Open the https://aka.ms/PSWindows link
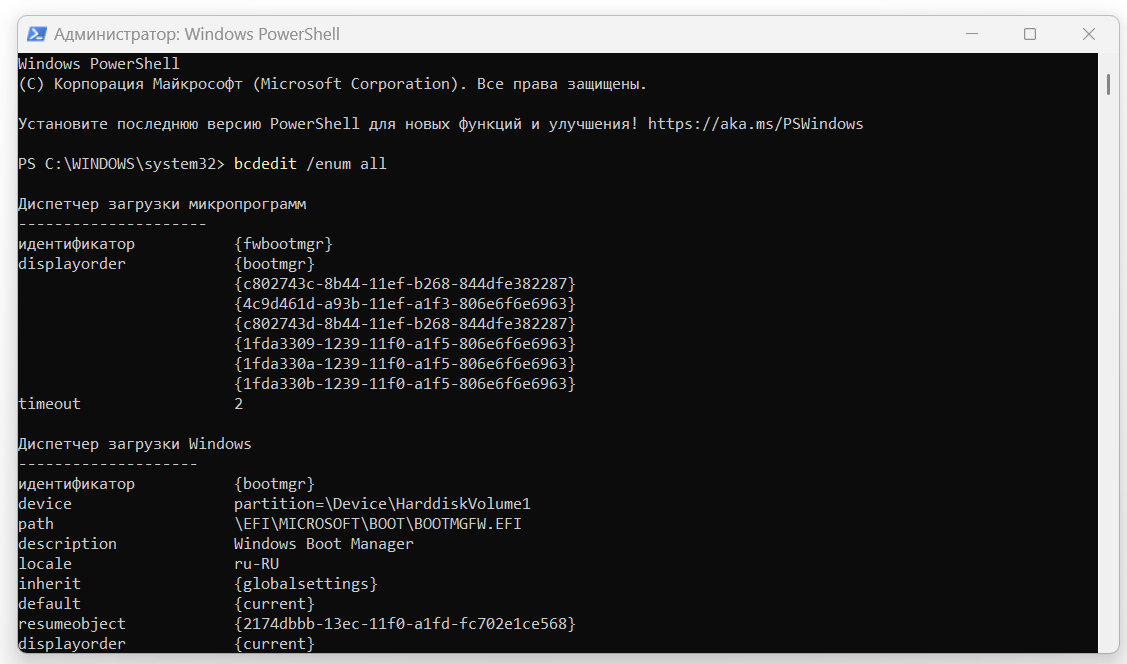Image resolution: width=1127 pixels, height=664 pixels. [755, 124]
